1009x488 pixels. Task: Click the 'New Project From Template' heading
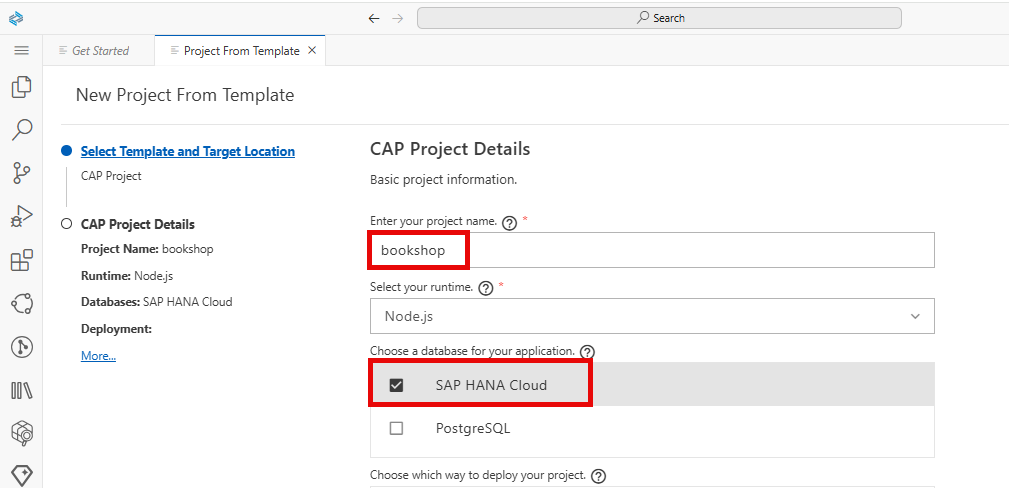coord(185,95)
